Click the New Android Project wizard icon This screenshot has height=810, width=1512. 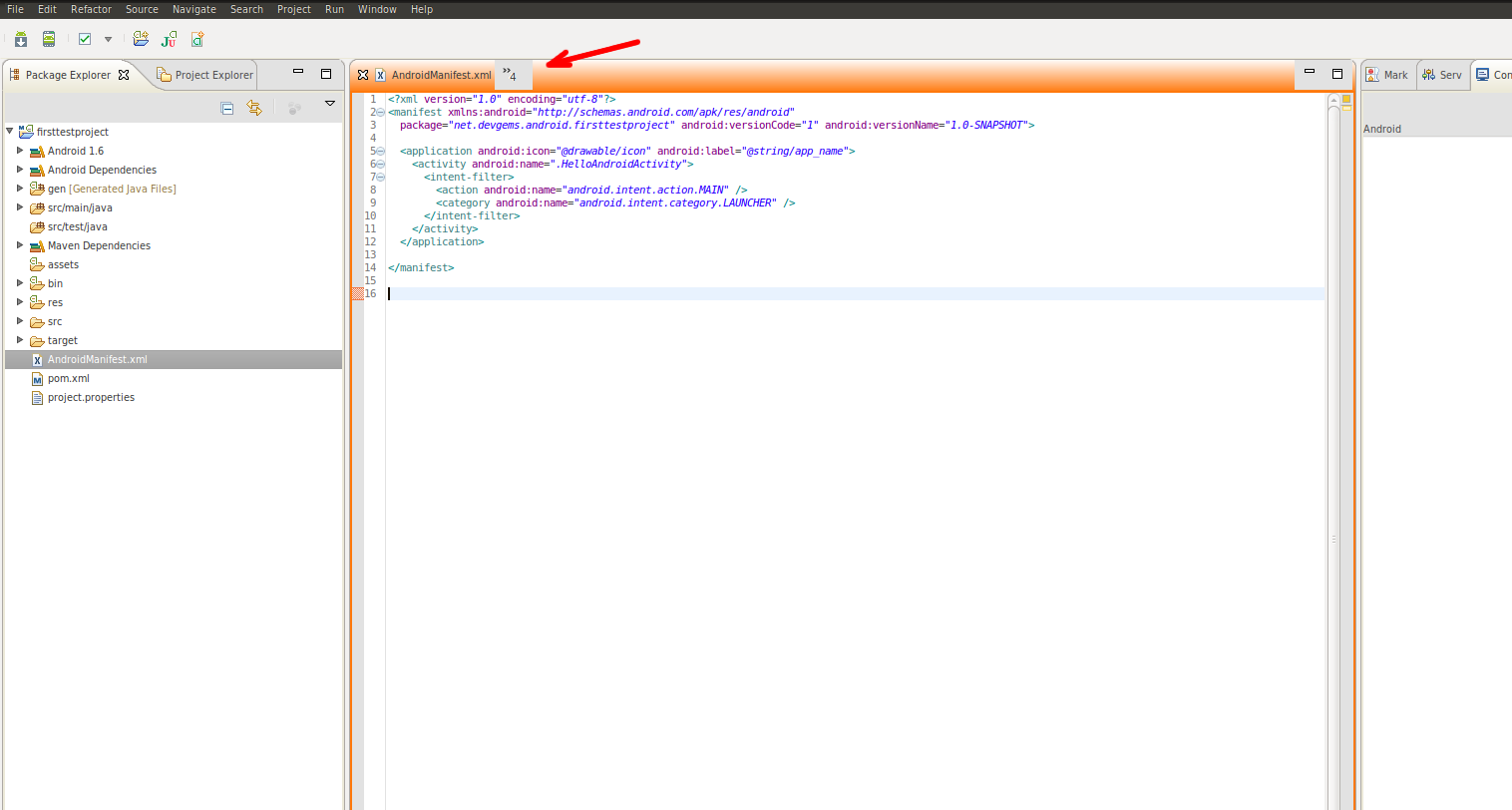tap(141, 39)
